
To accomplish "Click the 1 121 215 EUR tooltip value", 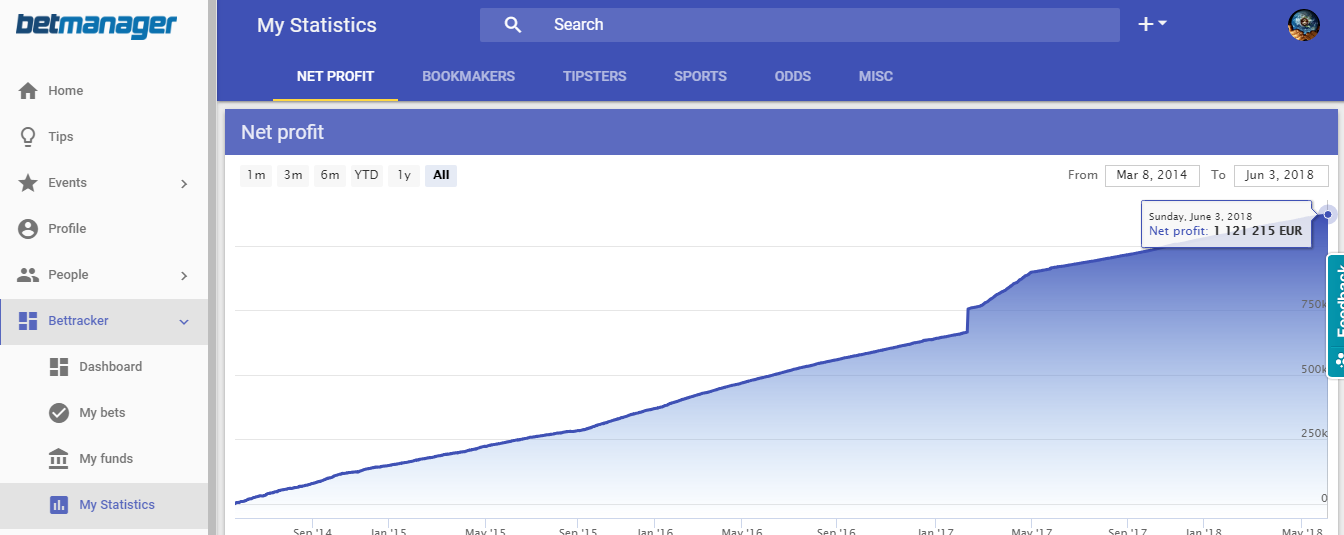I will point(1258,231).
